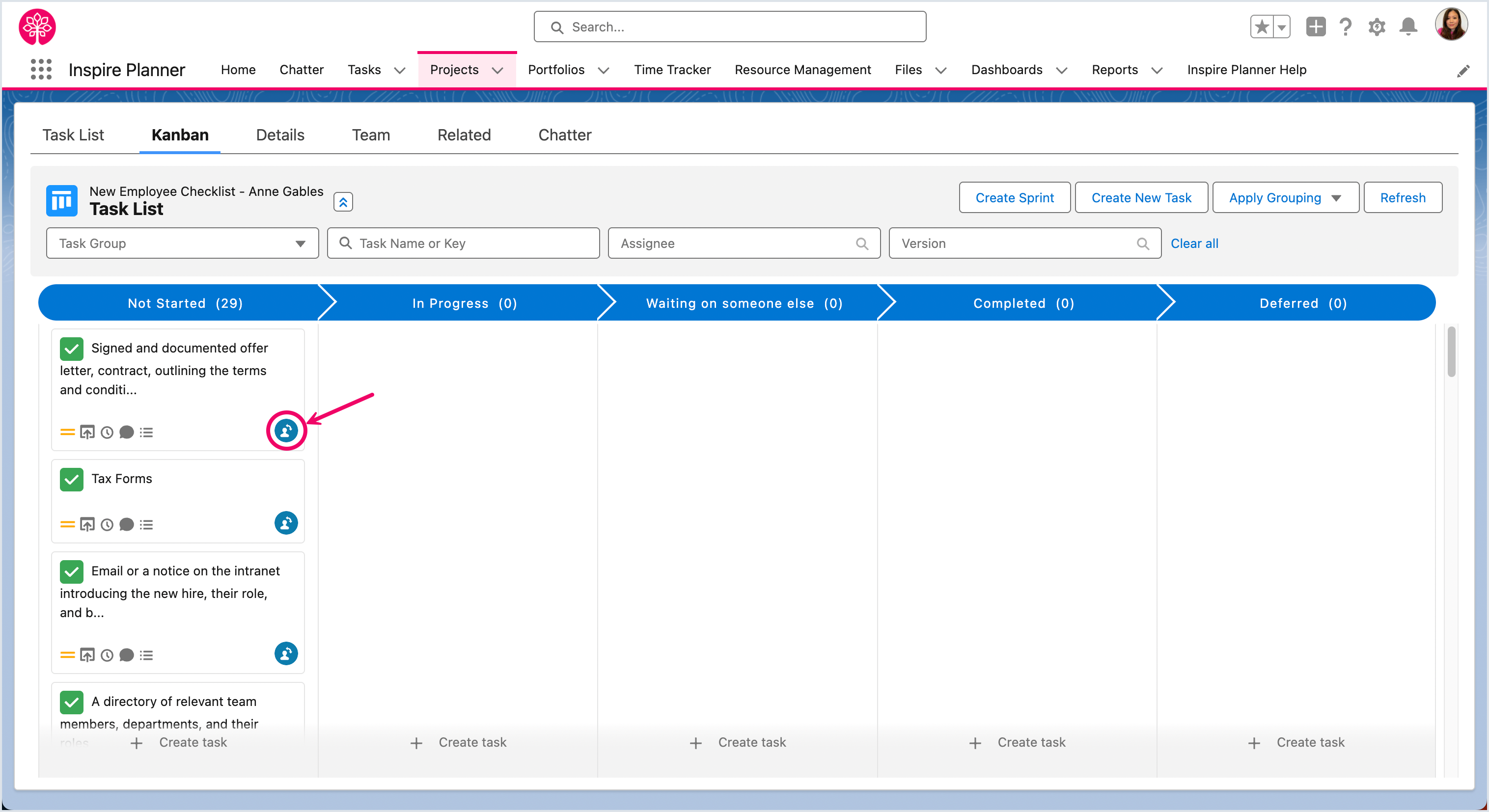Open the Global Actions plus icon
The width and height of the screenshot is (1489, 812).
point(1316,27)
